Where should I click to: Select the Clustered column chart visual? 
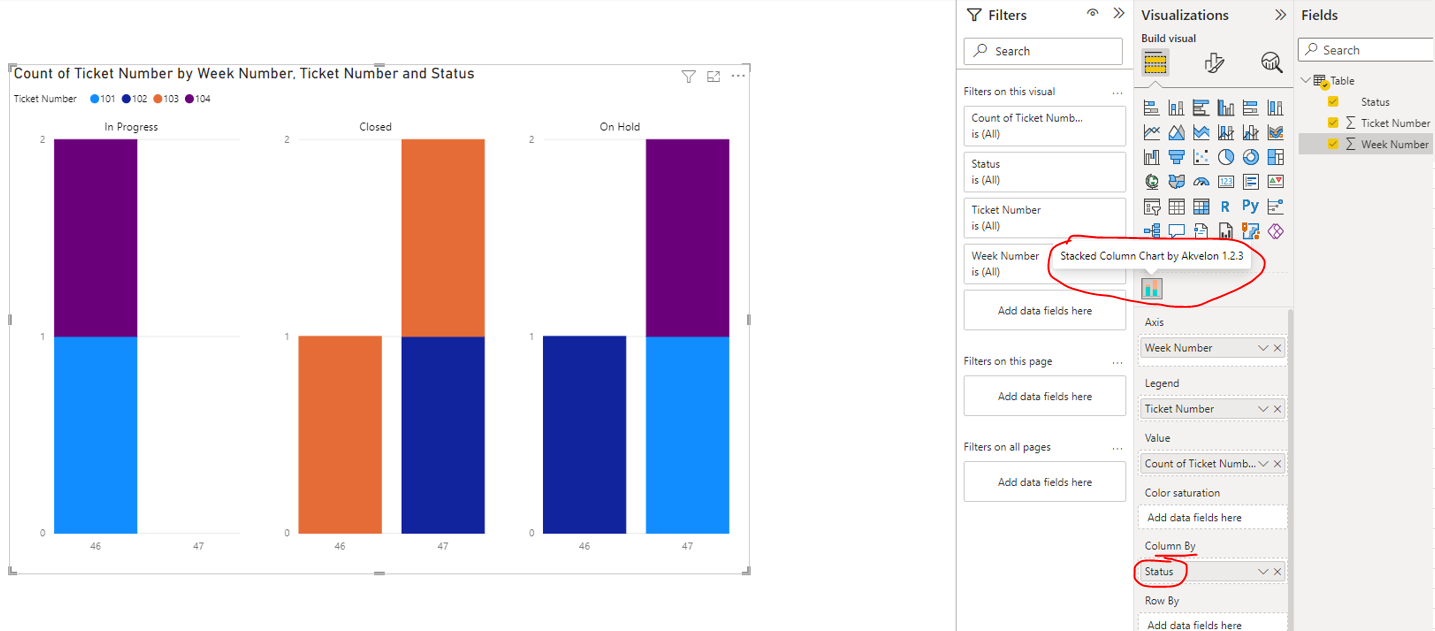pos(1225,108)
